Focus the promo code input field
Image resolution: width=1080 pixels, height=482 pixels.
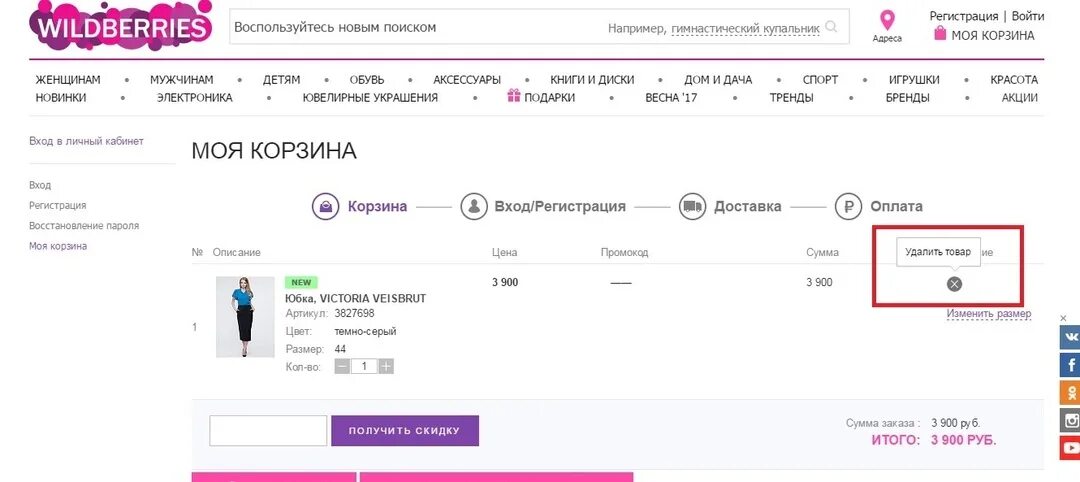click(268, 430)
